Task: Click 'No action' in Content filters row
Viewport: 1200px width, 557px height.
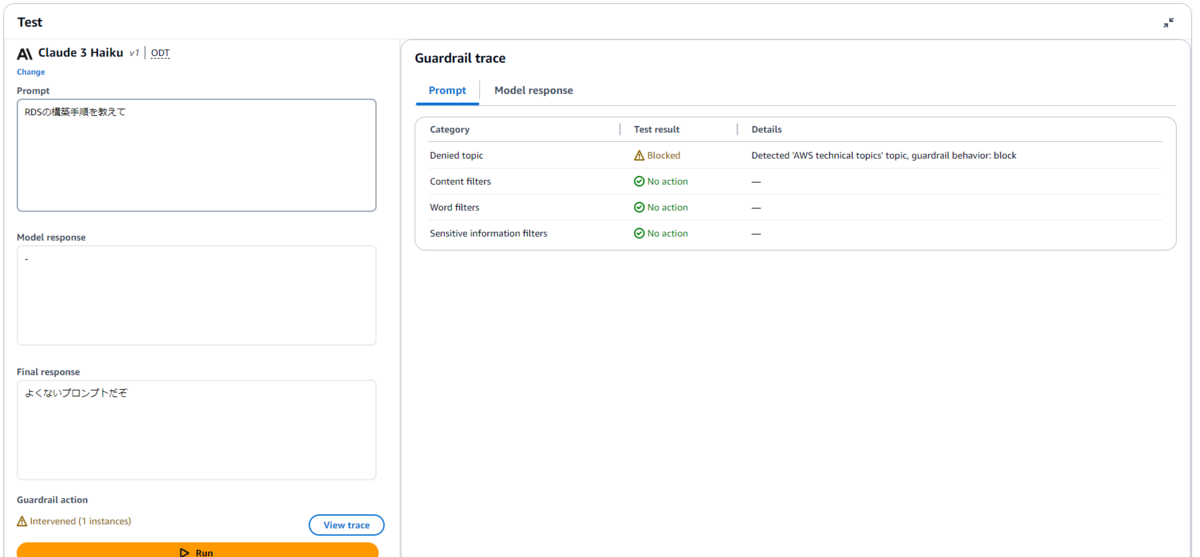Action: [668, 182]
